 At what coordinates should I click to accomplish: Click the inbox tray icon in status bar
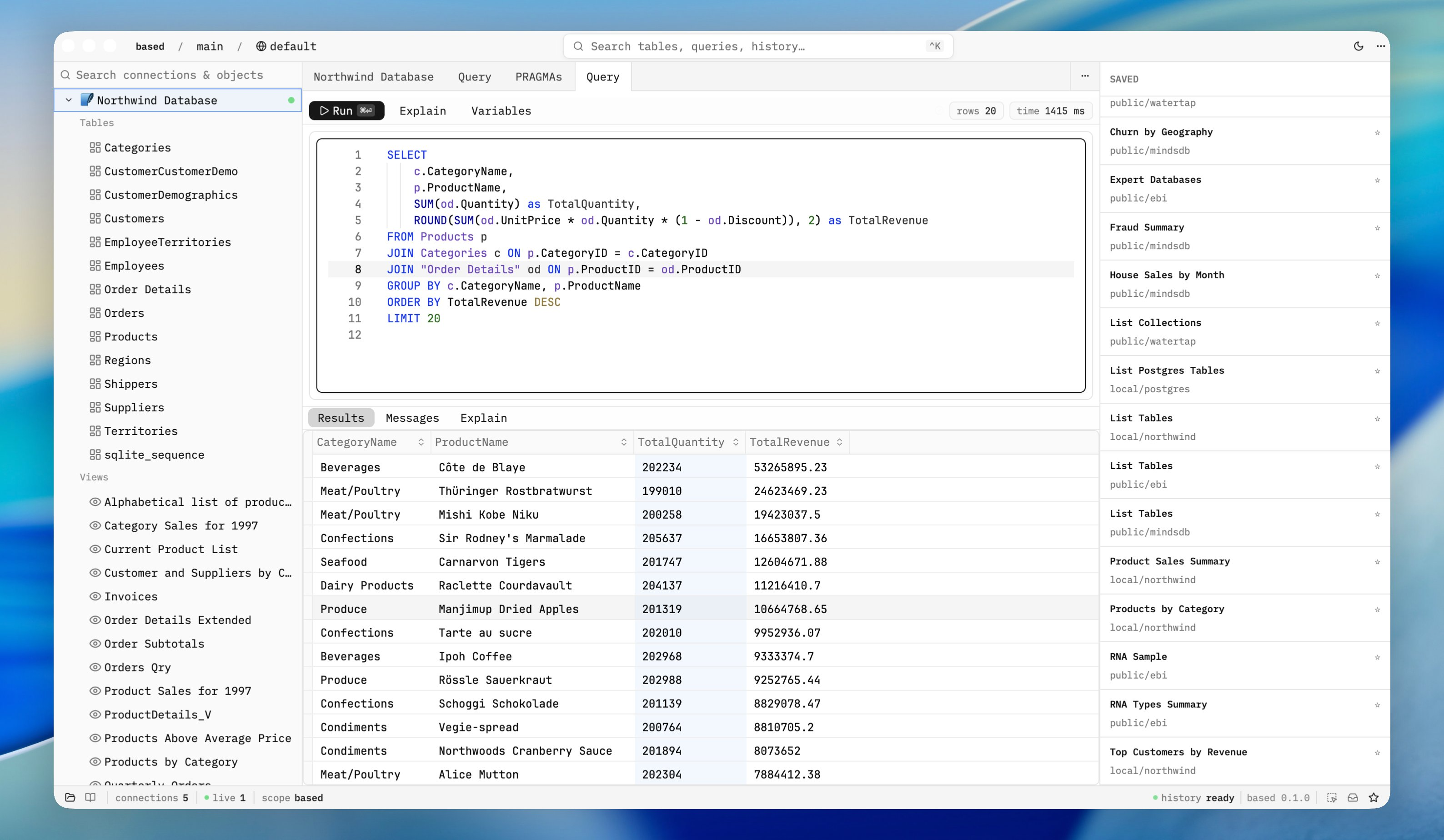tap(1352, 797)
